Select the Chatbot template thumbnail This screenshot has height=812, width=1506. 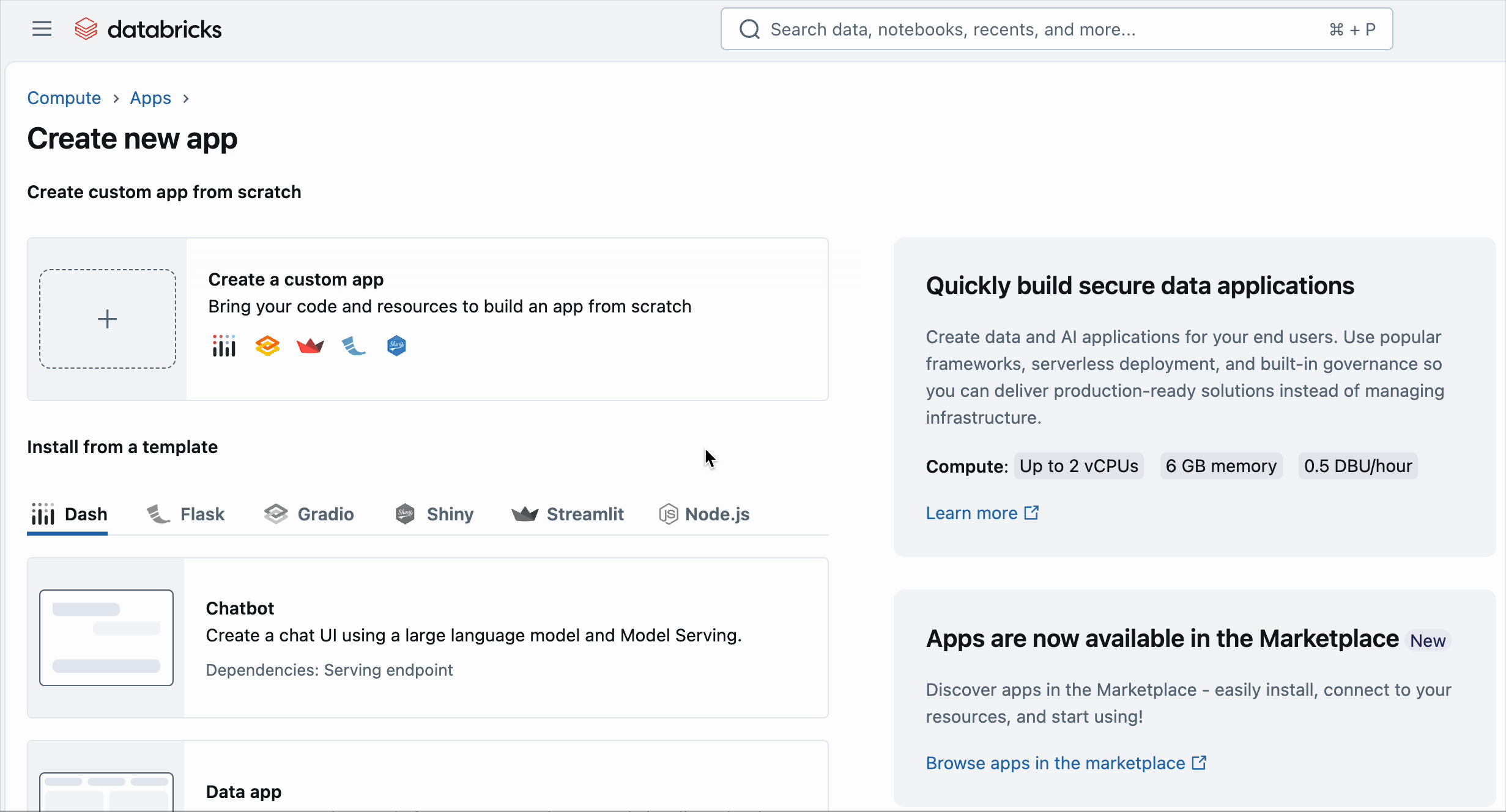[x=106, y=638]
